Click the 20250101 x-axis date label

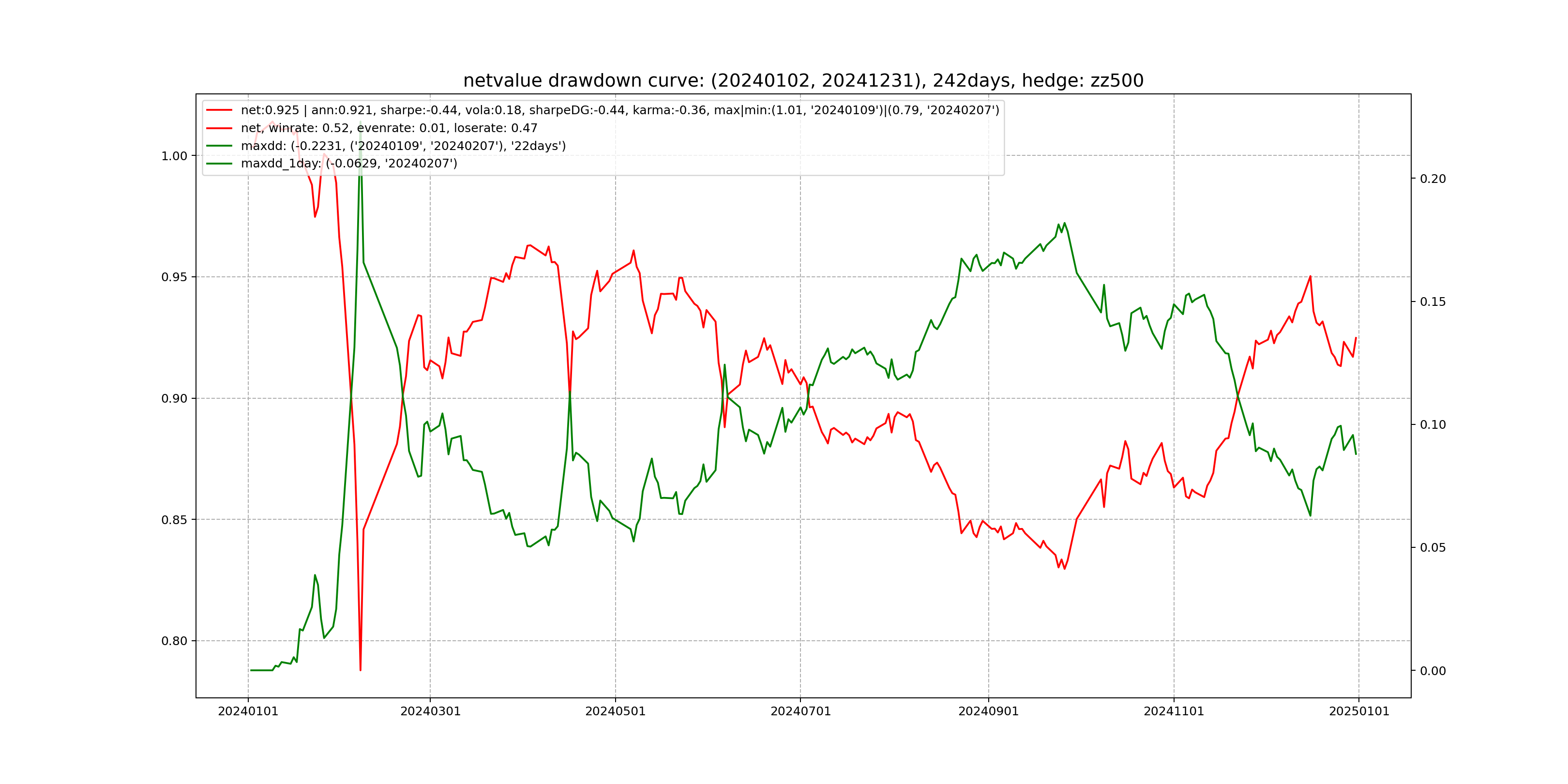point(1358,711)
